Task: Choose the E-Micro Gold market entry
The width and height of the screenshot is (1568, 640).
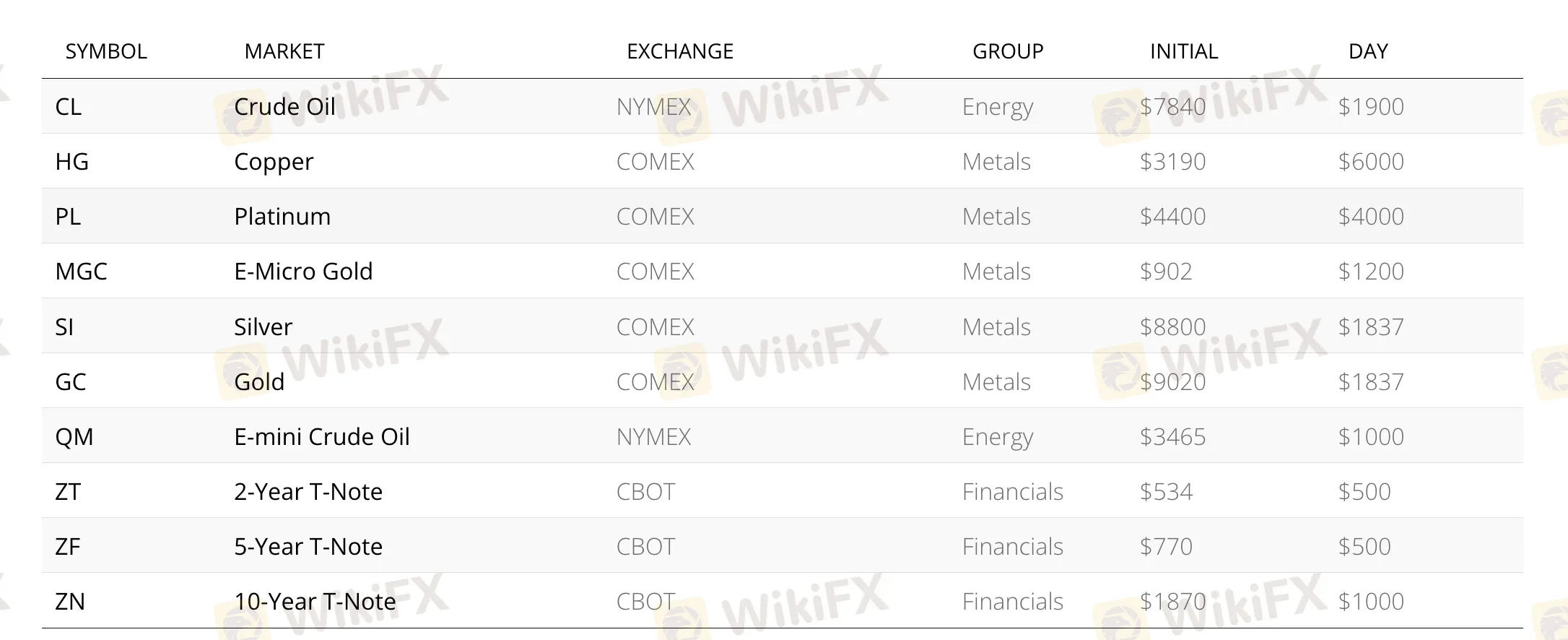Action: tap(303, 272)
